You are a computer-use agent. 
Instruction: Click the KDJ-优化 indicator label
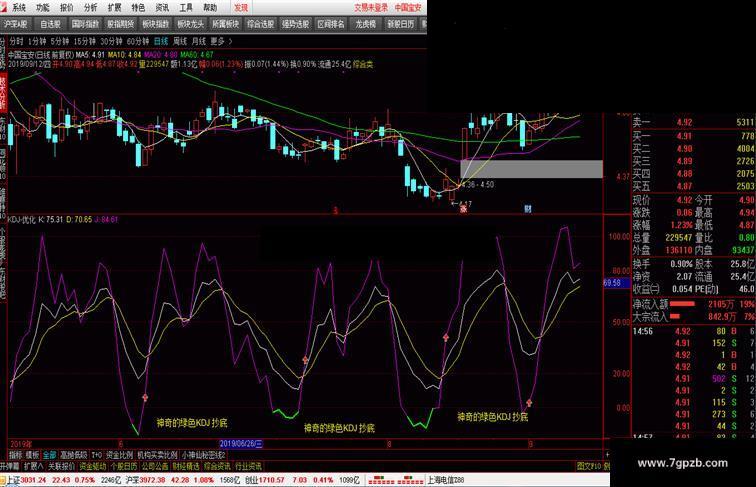point(22,219)
